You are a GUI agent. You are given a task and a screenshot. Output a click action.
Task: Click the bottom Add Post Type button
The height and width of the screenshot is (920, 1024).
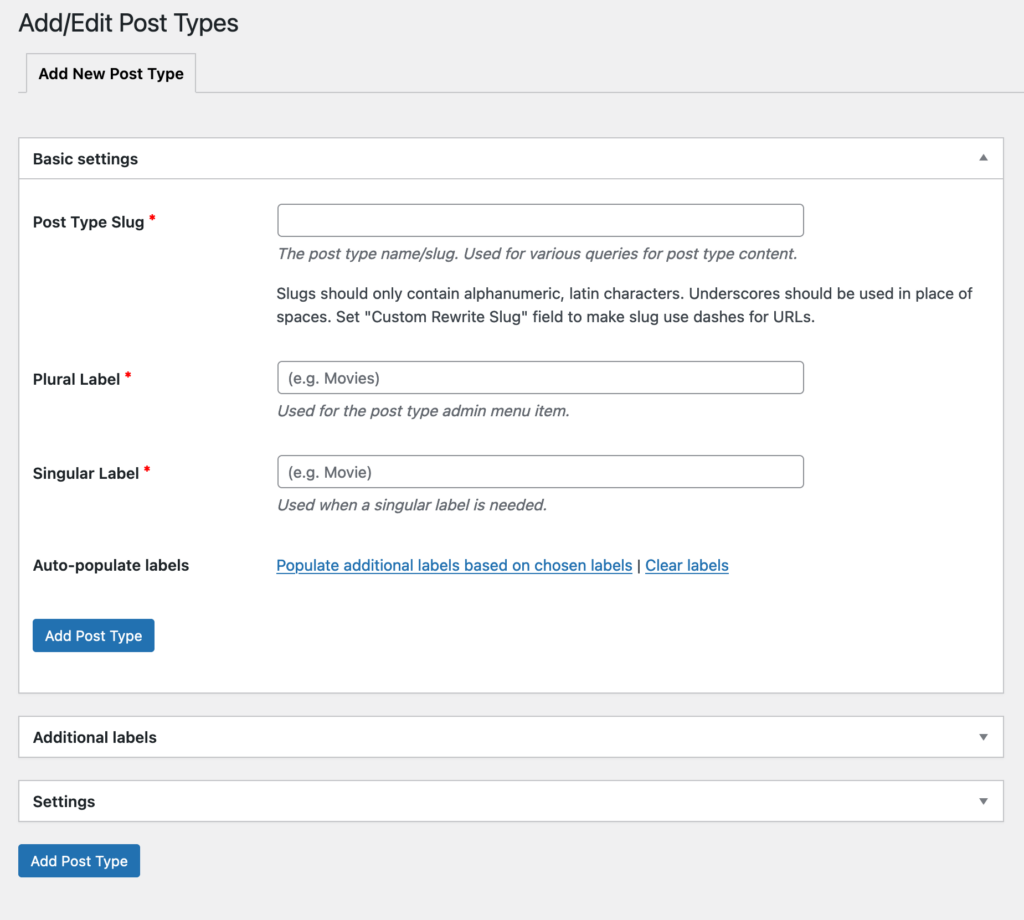point(79,861)
